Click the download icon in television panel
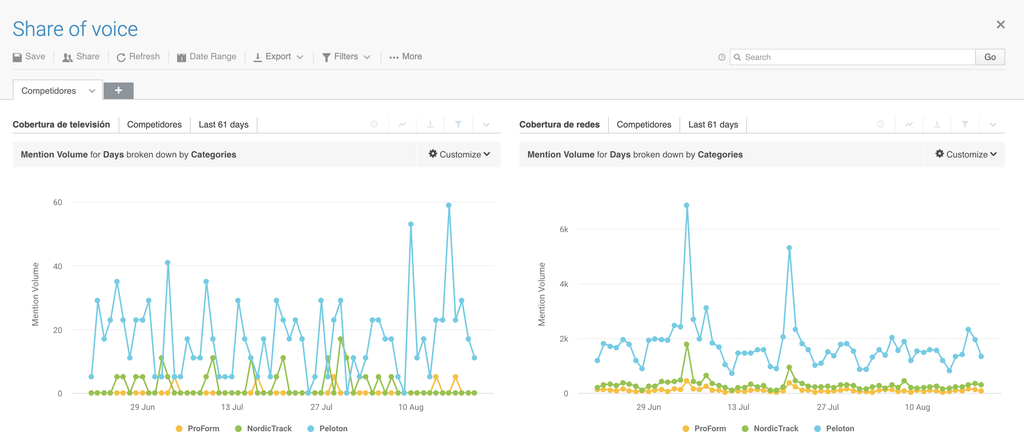 pos(430,125)
